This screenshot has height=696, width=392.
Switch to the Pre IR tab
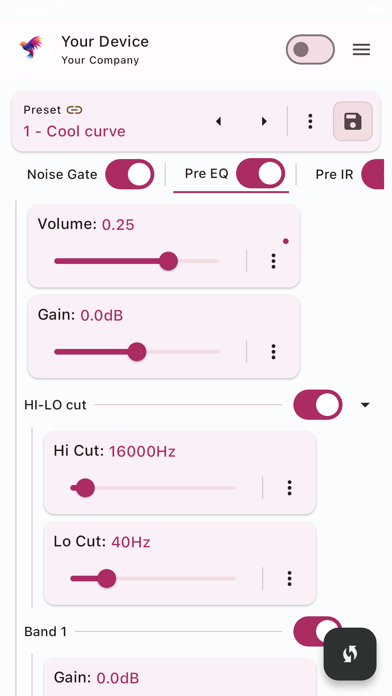(x=334, y=174)
